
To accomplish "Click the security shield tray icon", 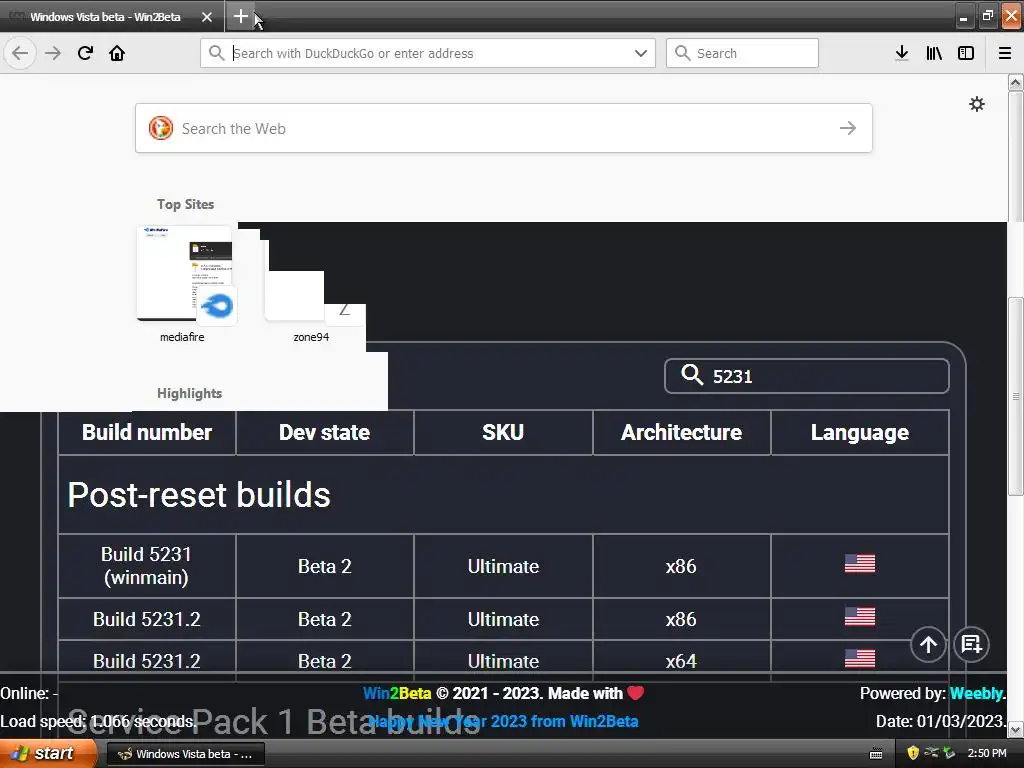I will pos(913,753).
